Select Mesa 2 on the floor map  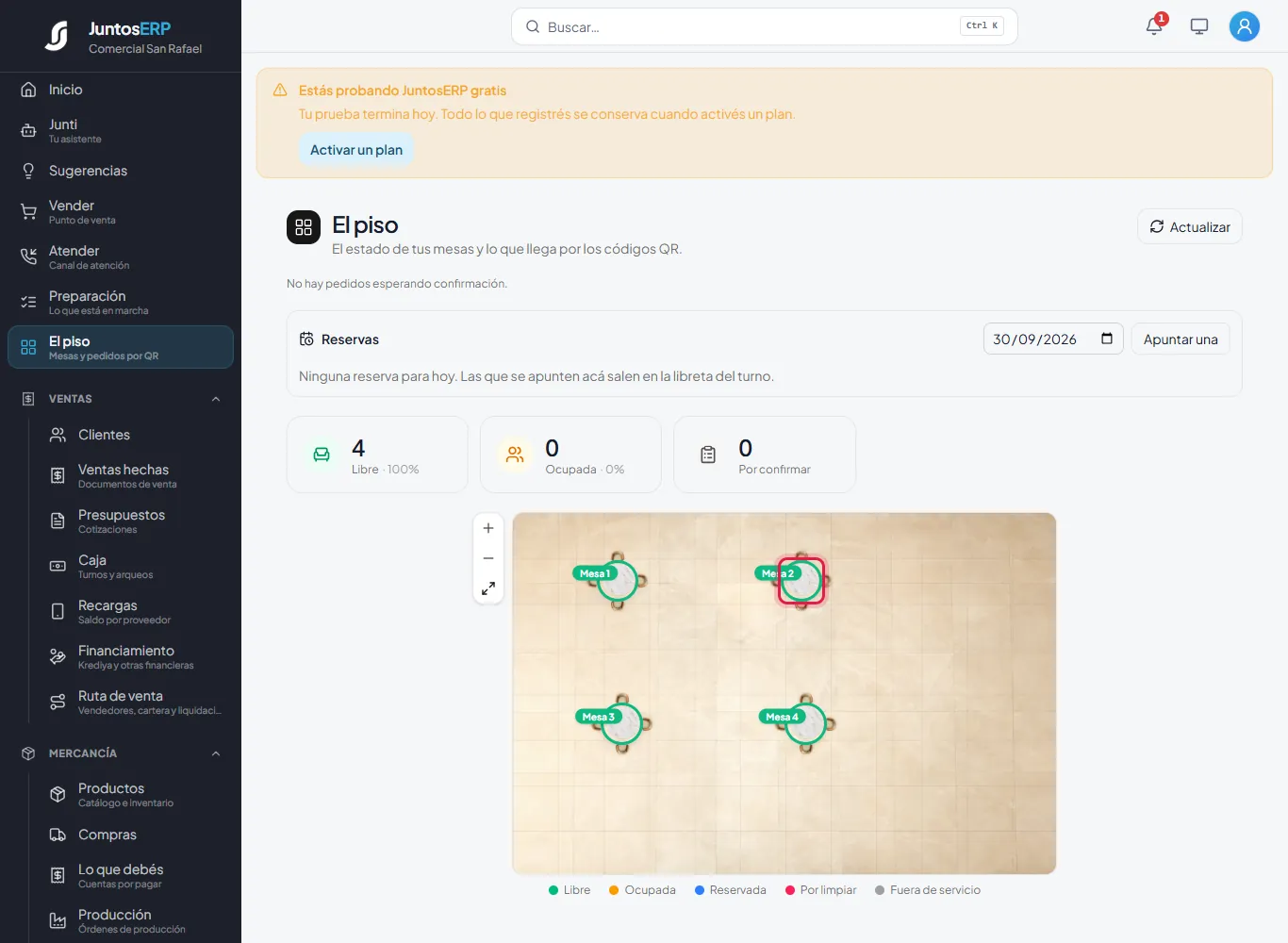pyautogui.click(x=801, y=581)
